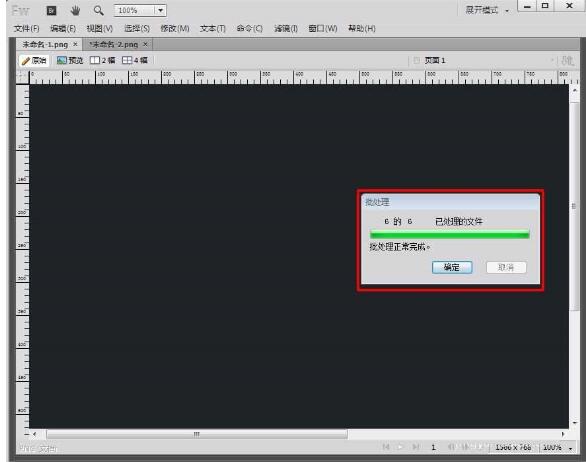
Task: Switch to the 未命名-2.png tab
Action: (113, 44)
